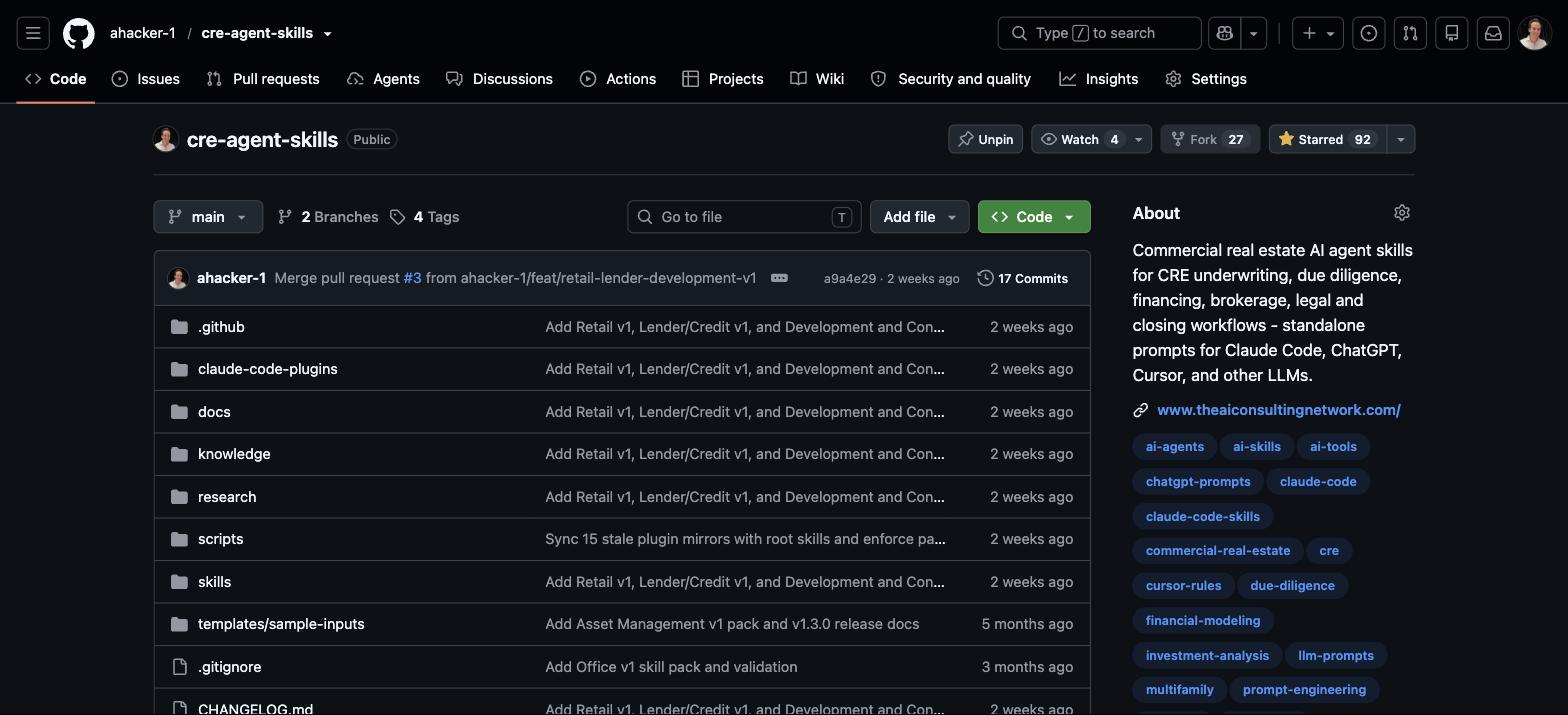Open the user profile avatar menu
The image size is (1568, 715).
1535,33
